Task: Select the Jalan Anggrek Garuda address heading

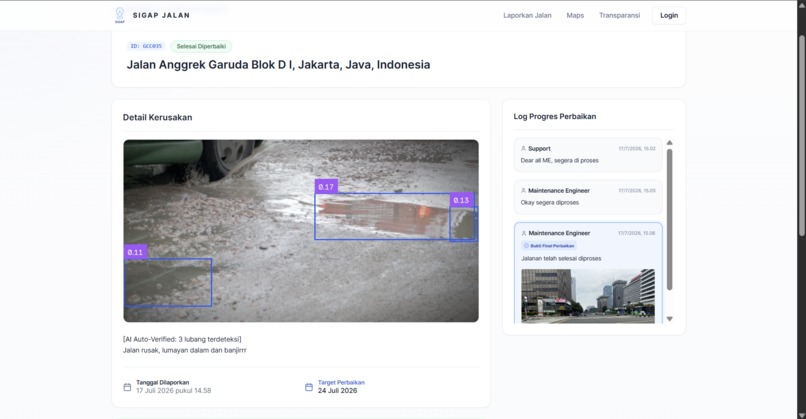Action: tap(278, 65)
